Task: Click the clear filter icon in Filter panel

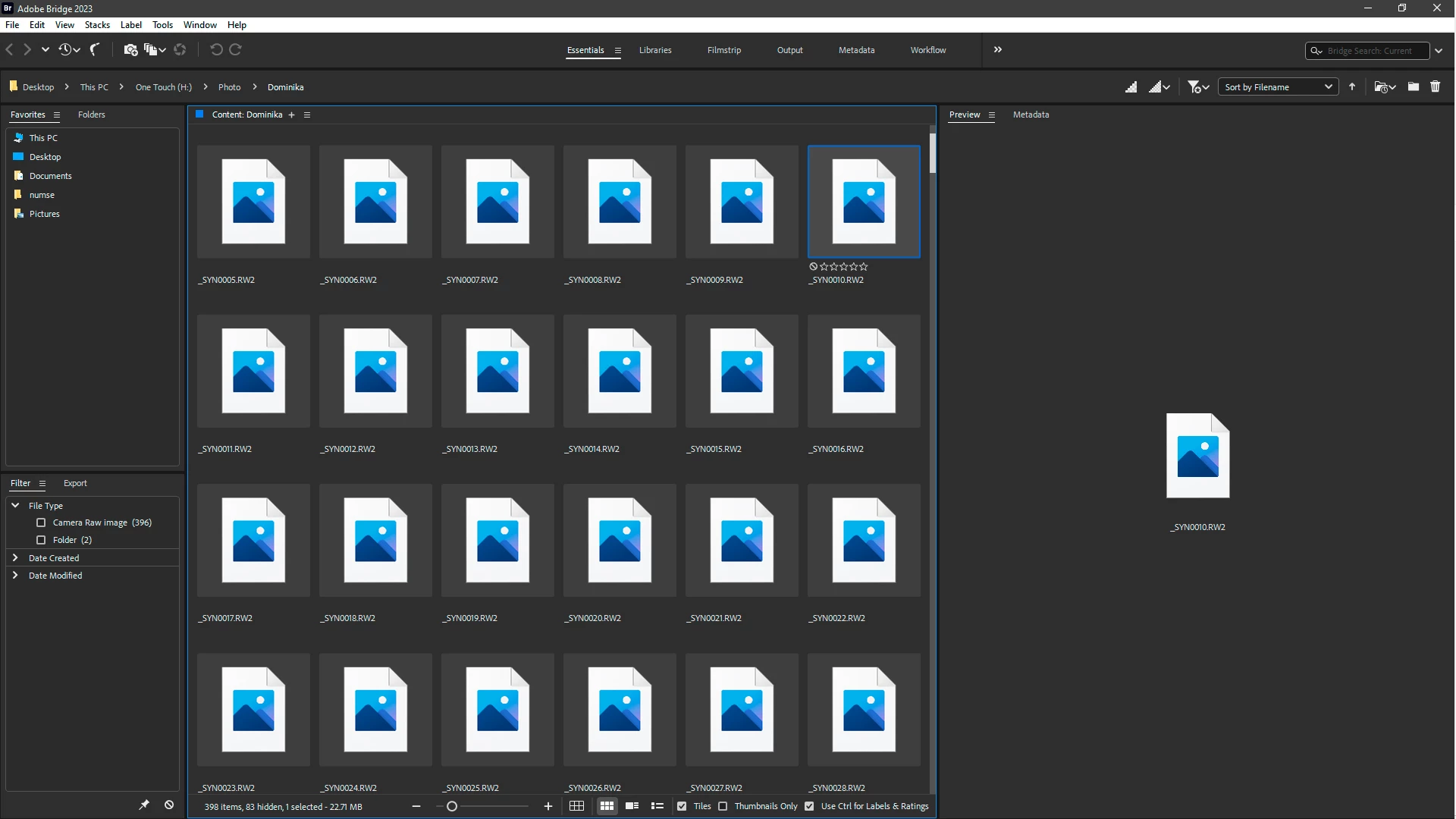Action: point(169,805)
